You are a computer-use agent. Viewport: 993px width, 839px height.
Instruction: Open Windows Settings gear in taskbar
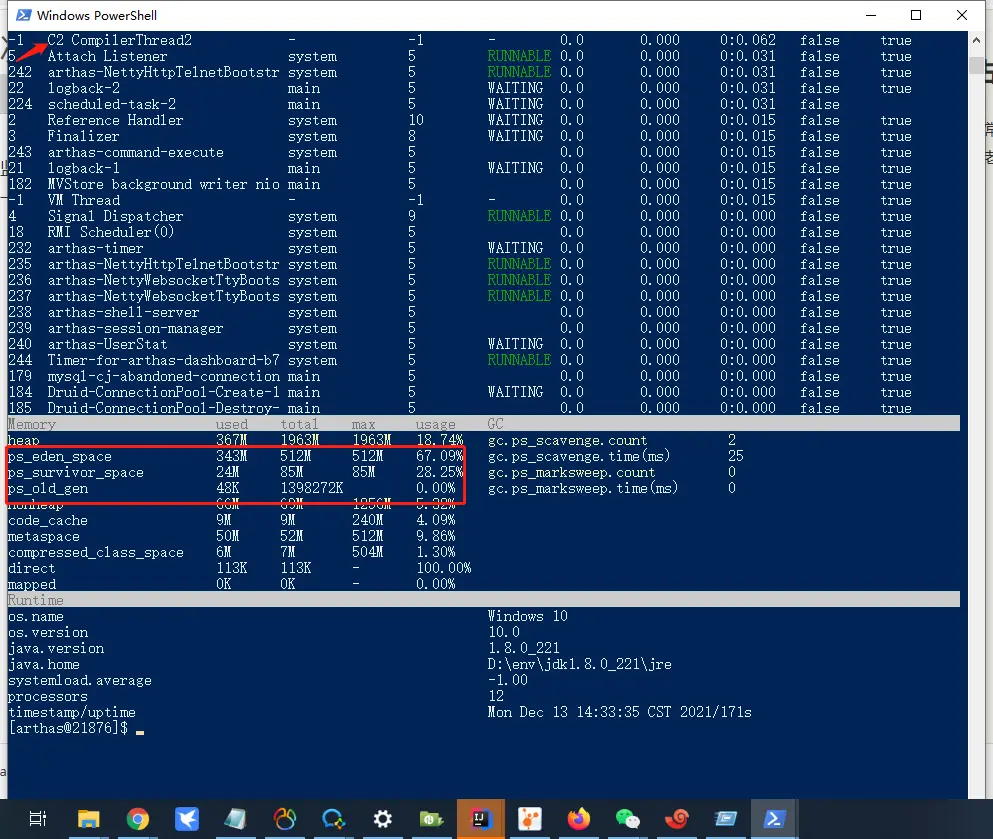(x=383, y=819)
